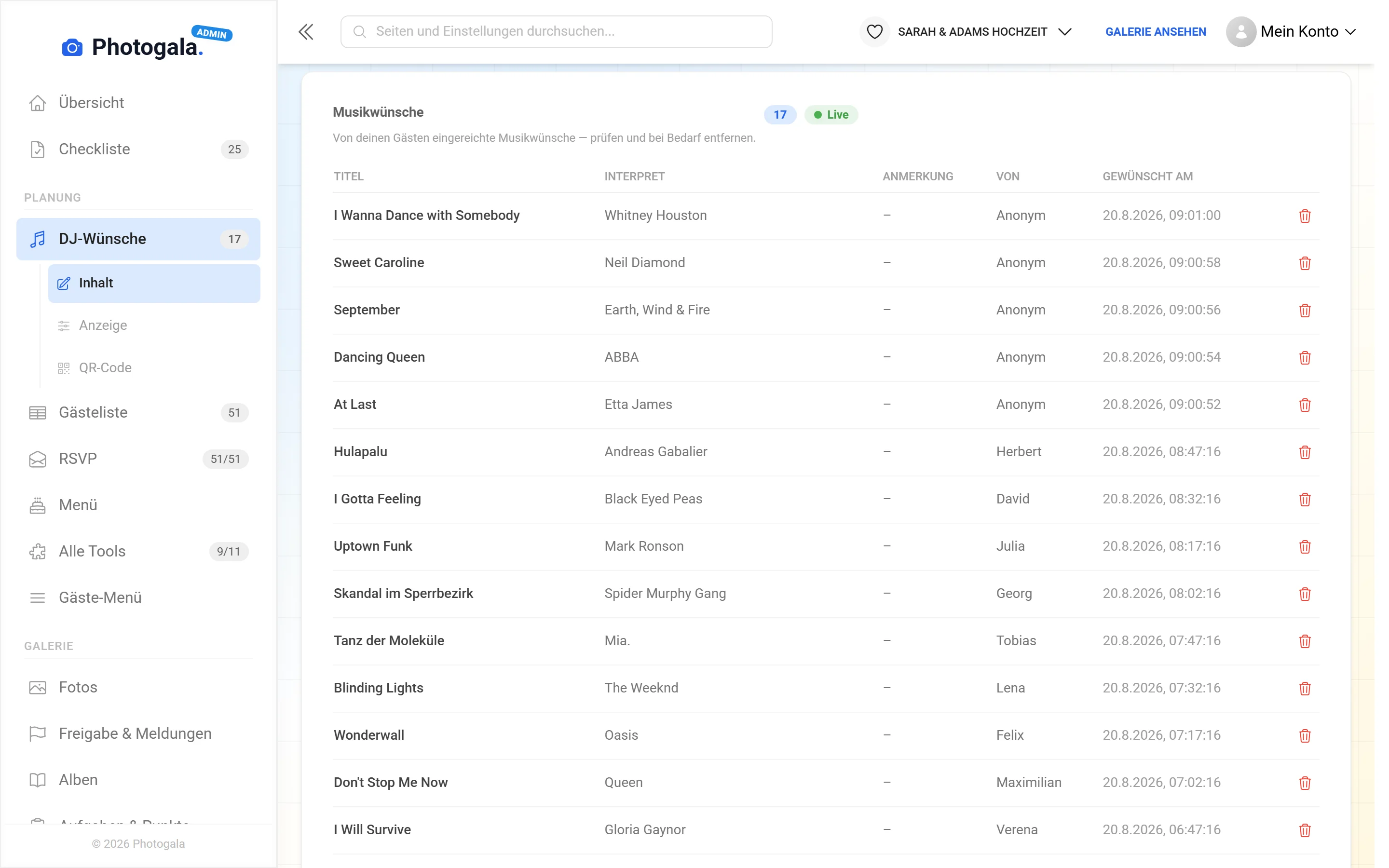The width and height of the screenshot is (1389, 868).
Task: Delete the "Tanz der Moleküle" request
Action: (1305, 641)
